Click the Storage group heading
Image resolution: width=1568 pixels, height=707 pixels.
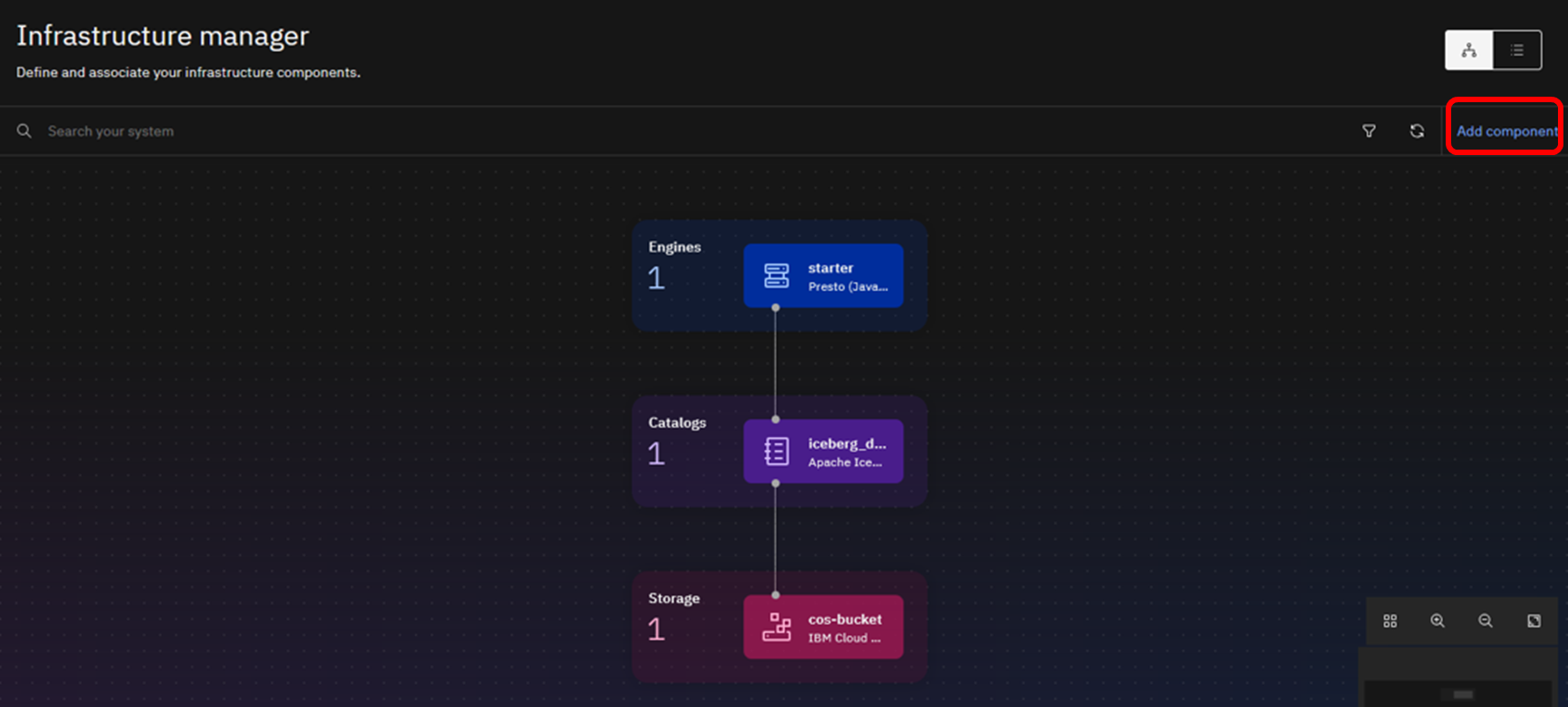pos(674,598)
